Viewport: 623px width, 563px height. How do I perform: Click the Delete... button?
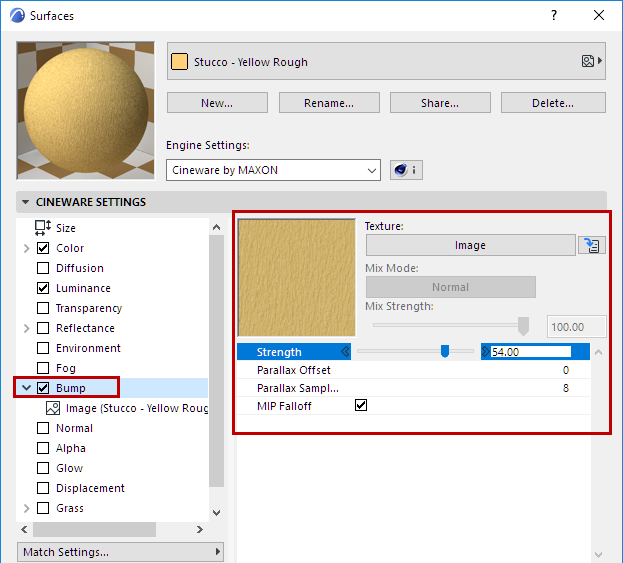pyautogui.click(x=553, y=103)
